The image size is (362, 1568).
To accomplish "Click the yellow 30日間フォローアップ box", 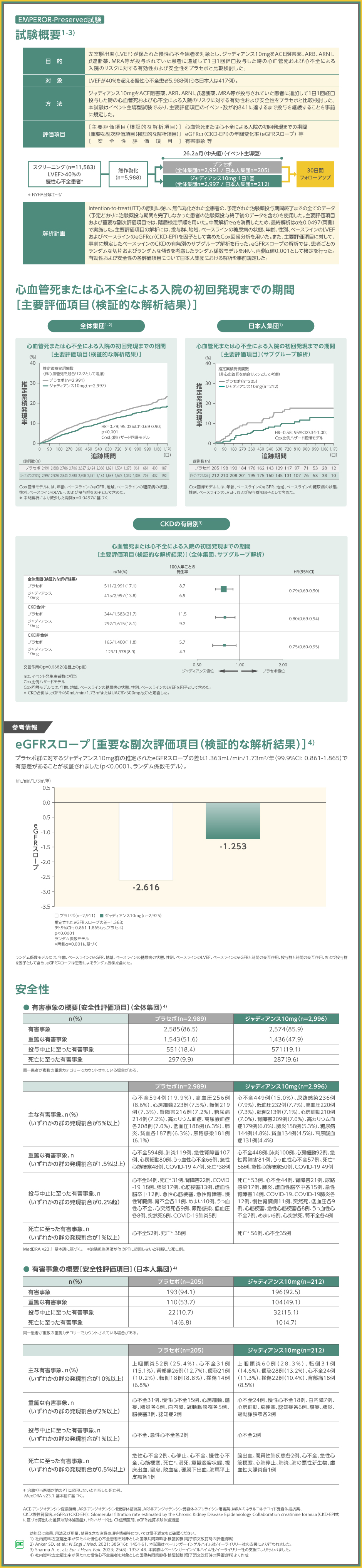I will pos(315,174).
